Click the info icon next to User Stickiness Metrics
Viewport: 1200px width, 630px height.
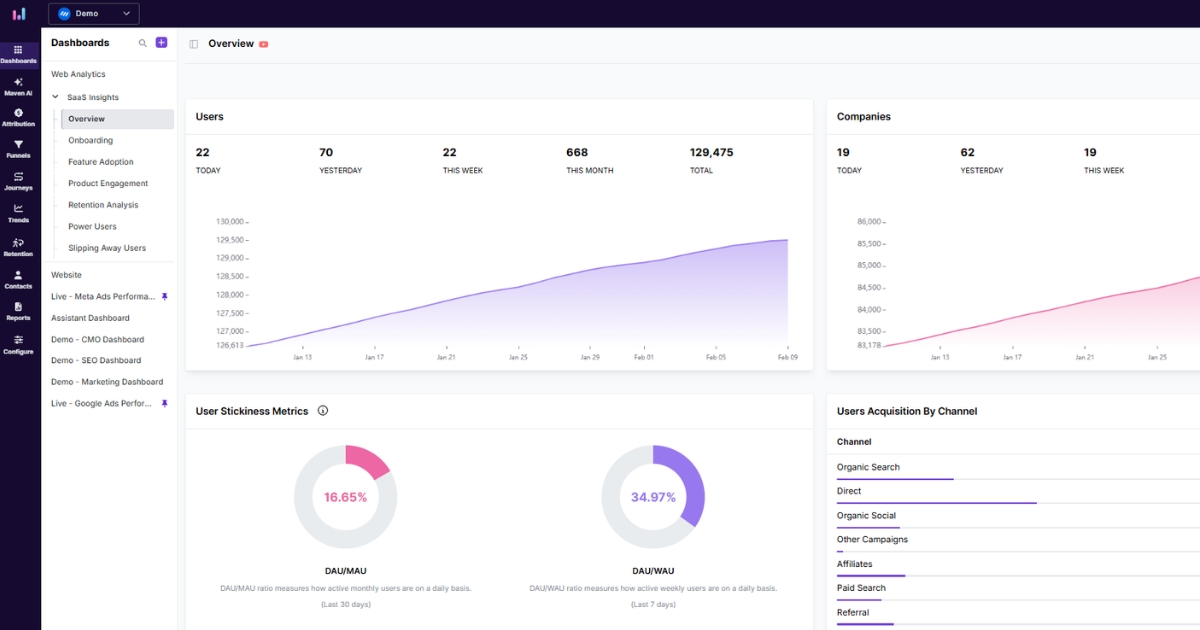323,411
